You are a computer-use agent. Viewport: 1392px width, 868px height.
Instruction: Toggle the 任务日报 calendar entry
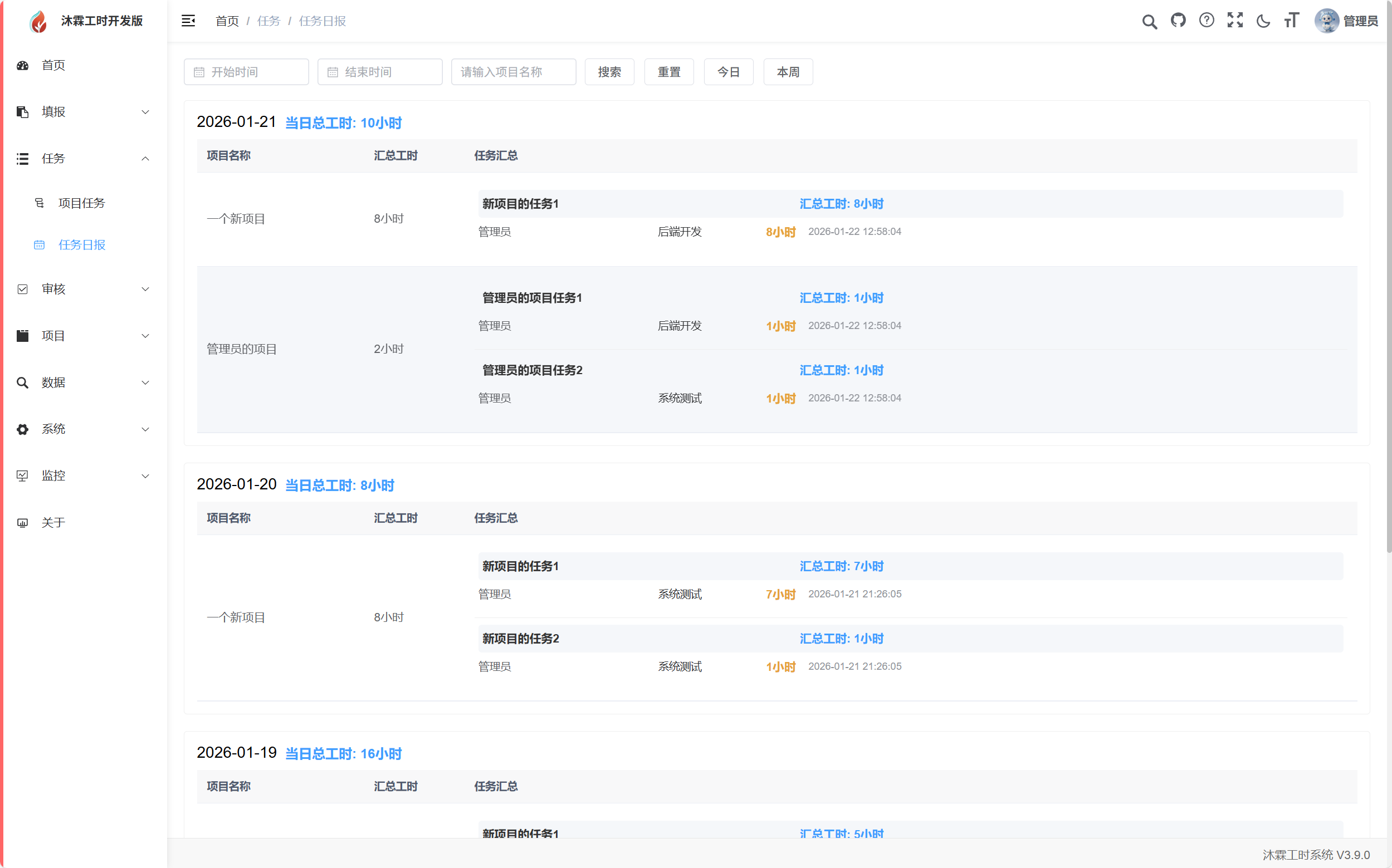82,244
